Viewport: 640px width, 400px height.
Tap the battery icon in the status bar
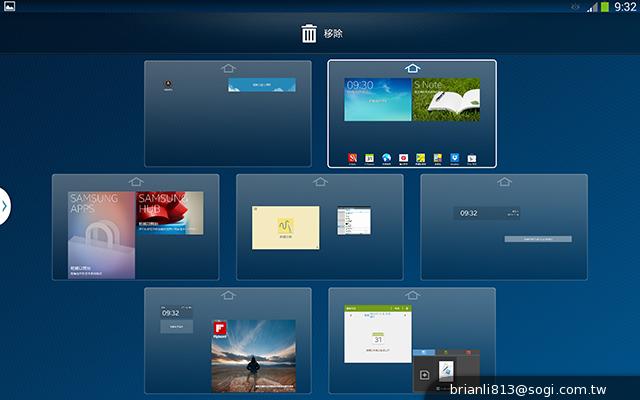(x=604, y=7)
